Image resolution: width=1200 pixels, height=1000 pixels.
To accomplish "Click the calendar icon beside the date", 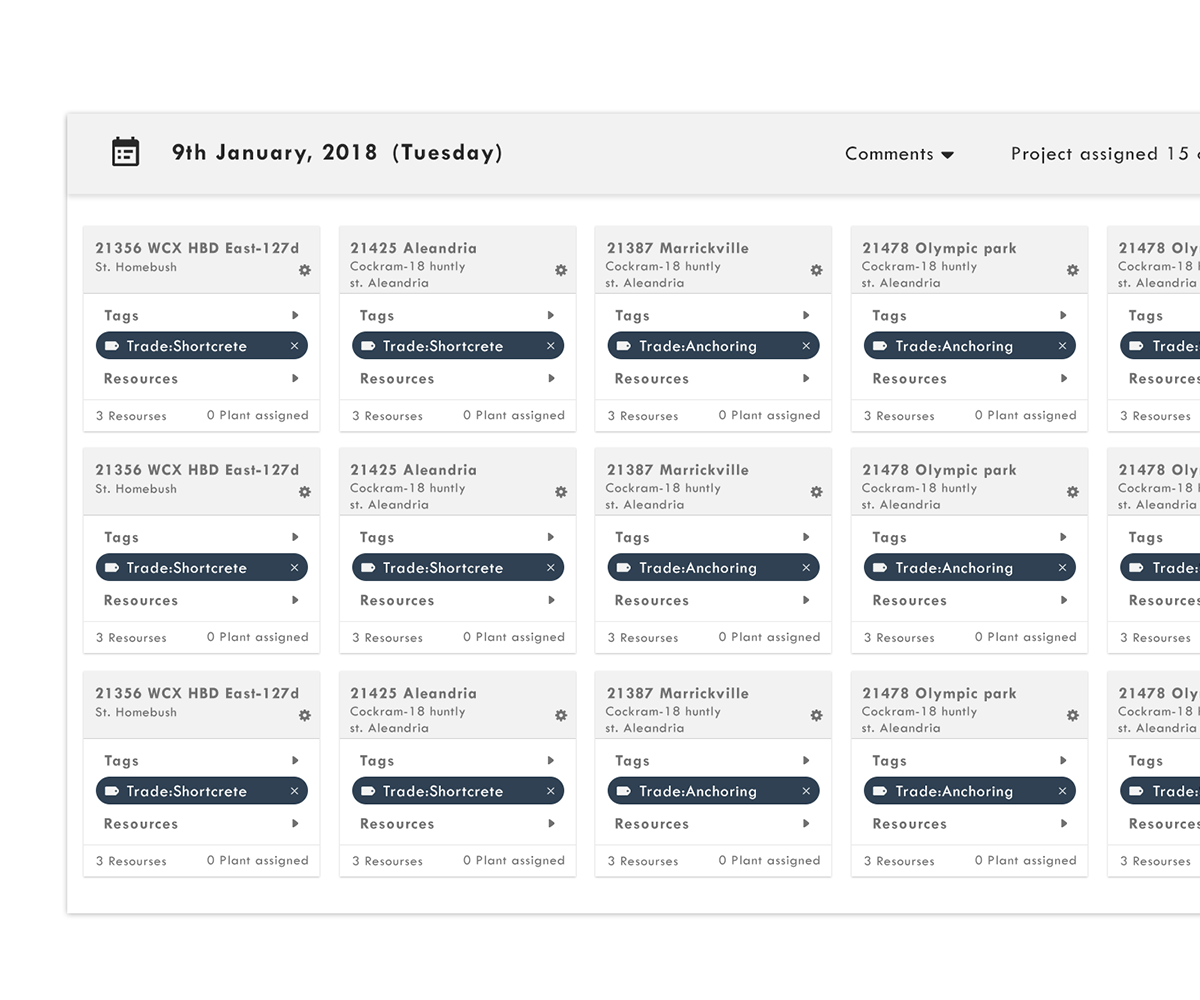I will pos(125,152).
